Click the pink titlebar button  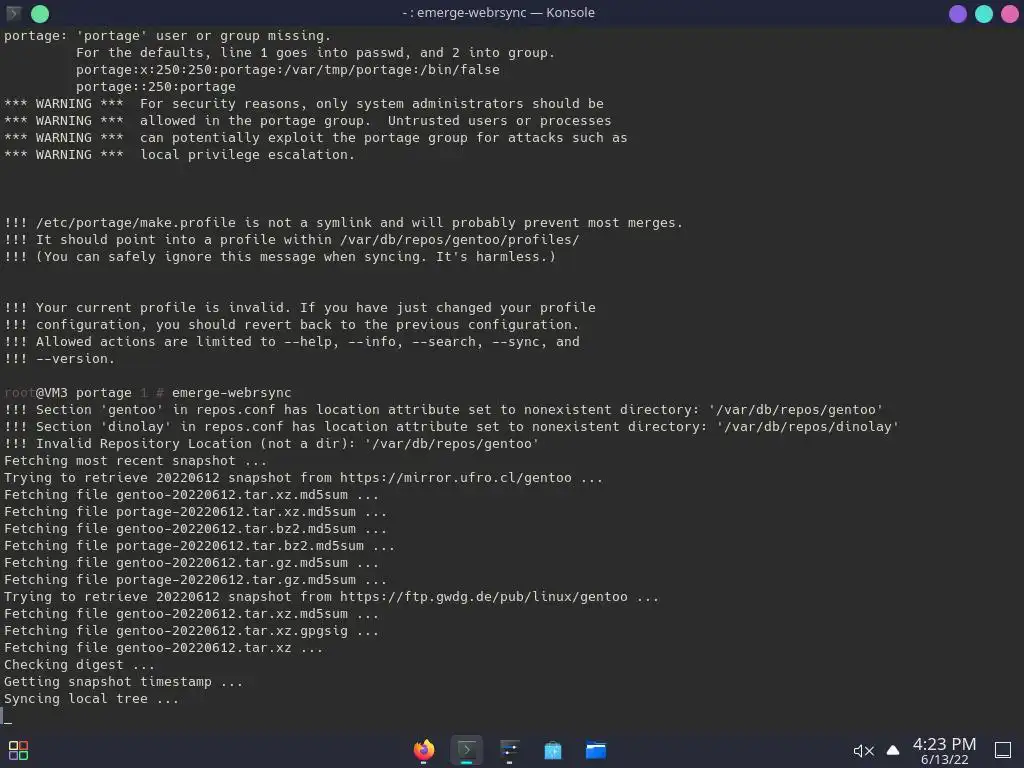(1010, 14)
